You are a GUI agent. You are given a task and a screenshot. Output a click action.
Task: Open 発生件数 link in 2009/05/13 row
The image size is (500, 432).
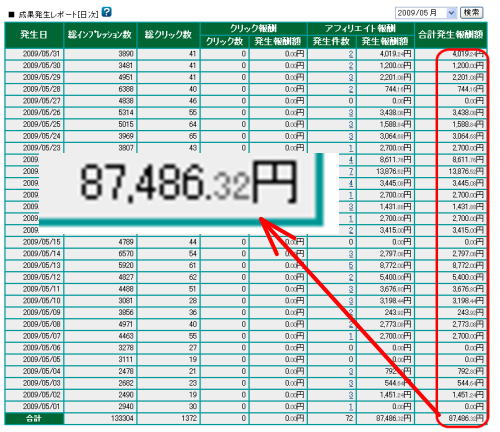coord(351,266)
